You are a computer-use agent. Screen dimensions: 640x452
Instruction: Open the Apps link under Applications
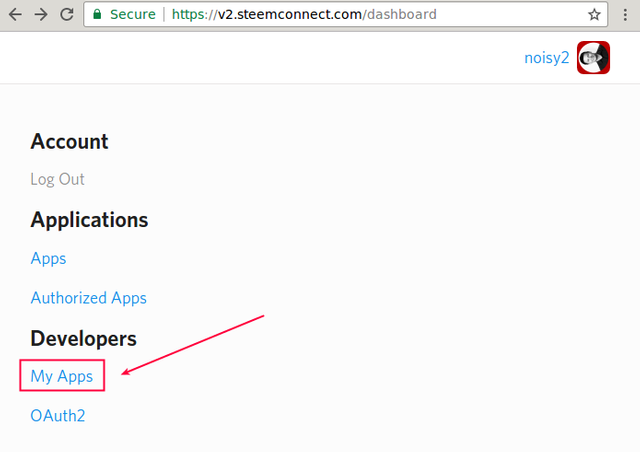click(48, 259)
